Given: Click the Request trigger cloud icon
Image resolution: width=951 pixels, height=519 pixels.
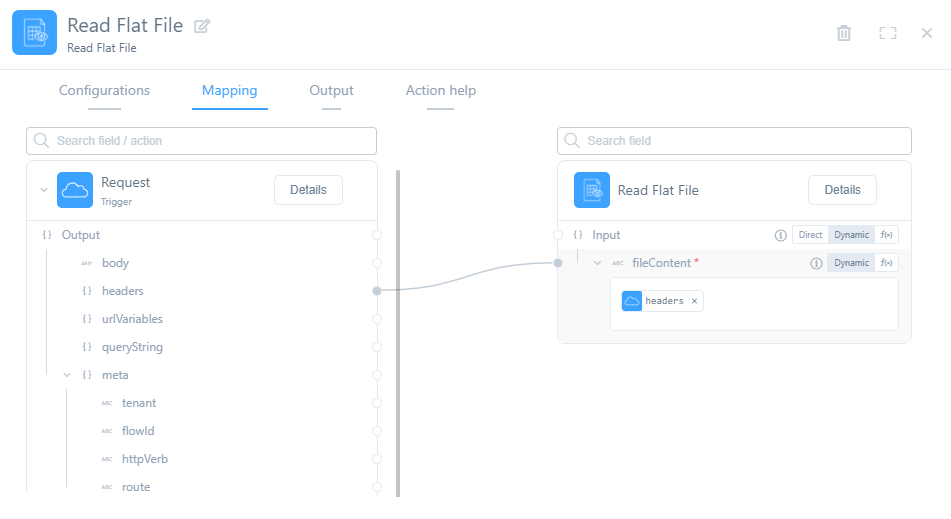Looking at the screenshot, I should point(75,190).
